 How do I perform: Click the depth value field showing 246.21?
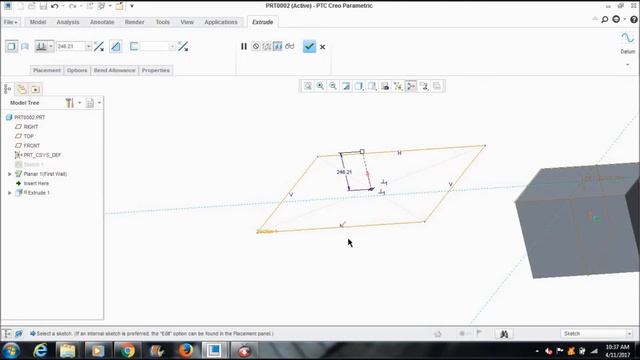pyautogui.click(x=70, y=47)
